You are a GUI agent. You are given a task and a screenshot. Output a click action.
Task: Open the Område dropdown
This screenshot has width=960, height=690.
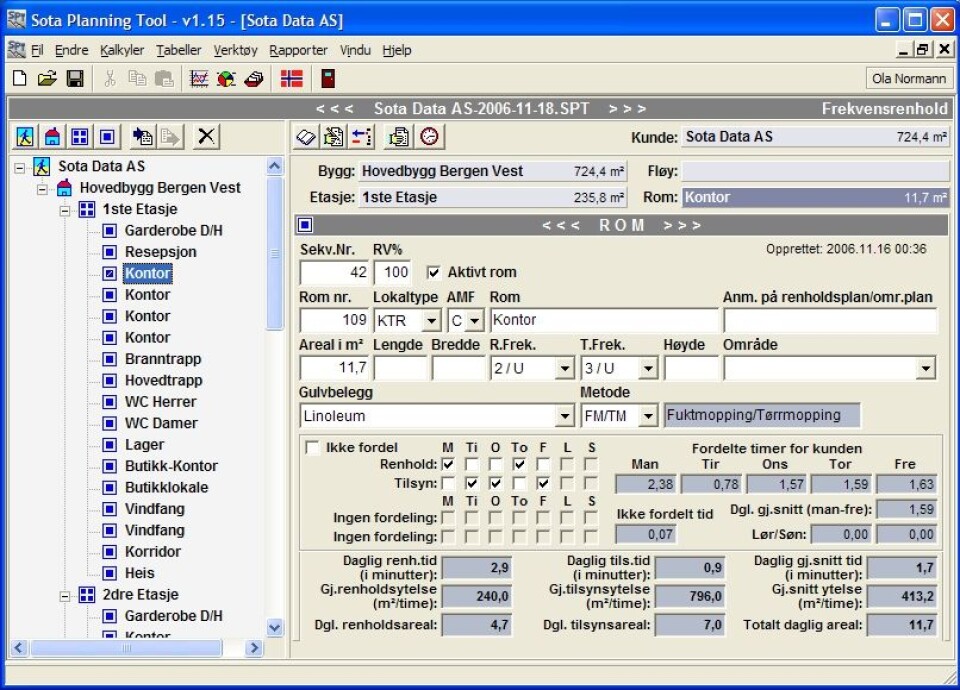pyautogui.click(x=926, y=369)
